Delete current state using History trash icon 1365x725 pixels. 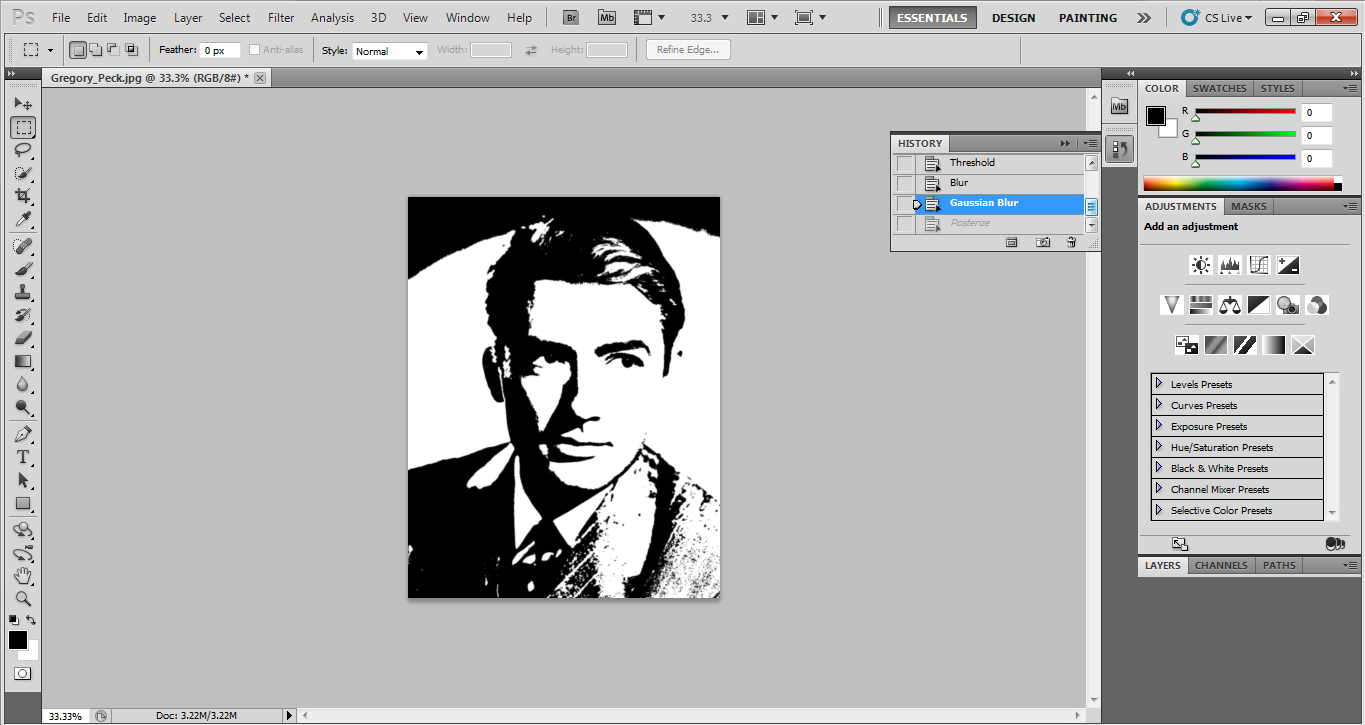[x=1071, y=242]
